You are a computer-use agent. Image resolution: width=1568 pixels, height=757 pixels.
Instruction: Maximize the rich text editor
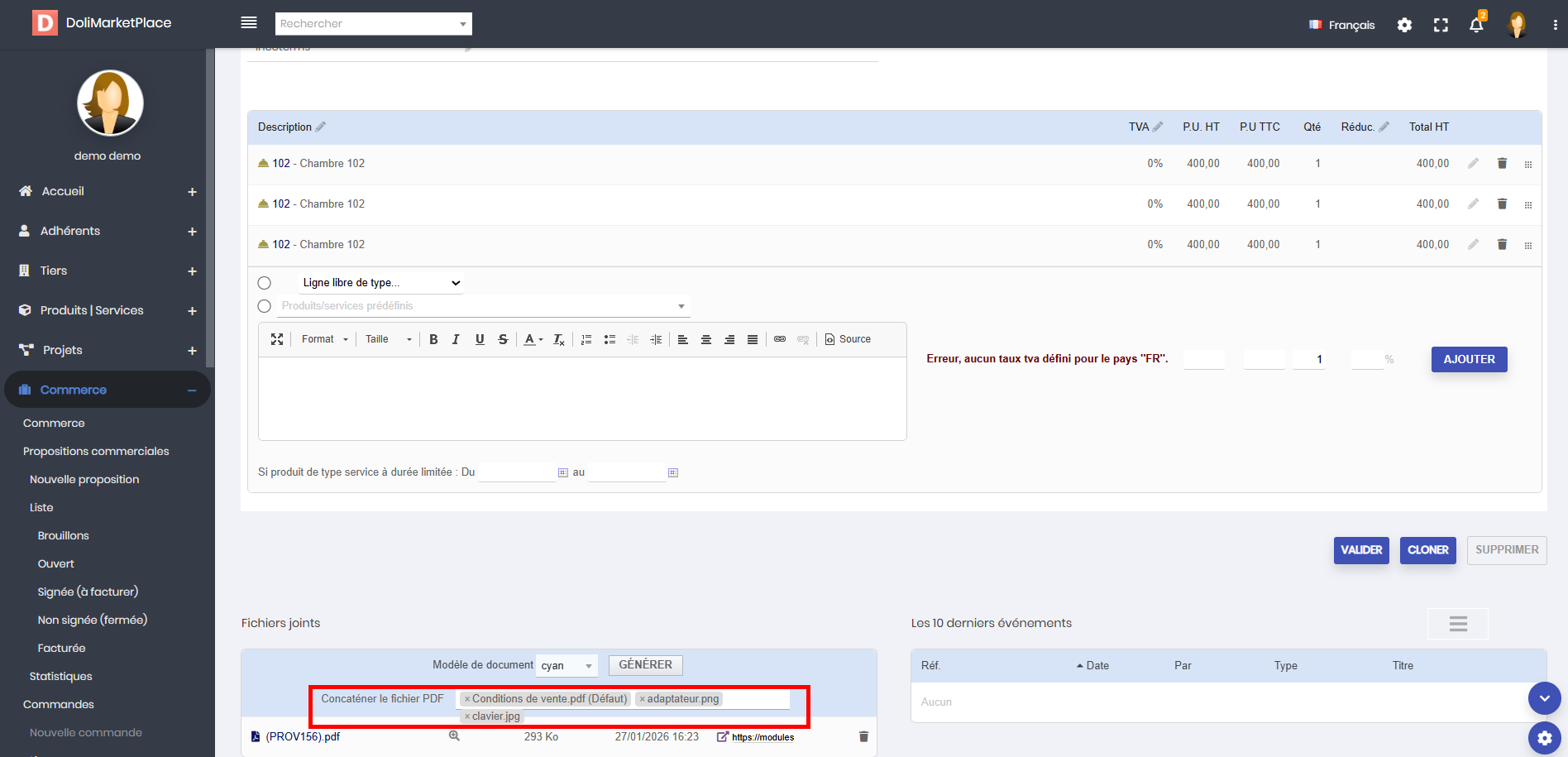pyautogui.click(x=277, y=339)
